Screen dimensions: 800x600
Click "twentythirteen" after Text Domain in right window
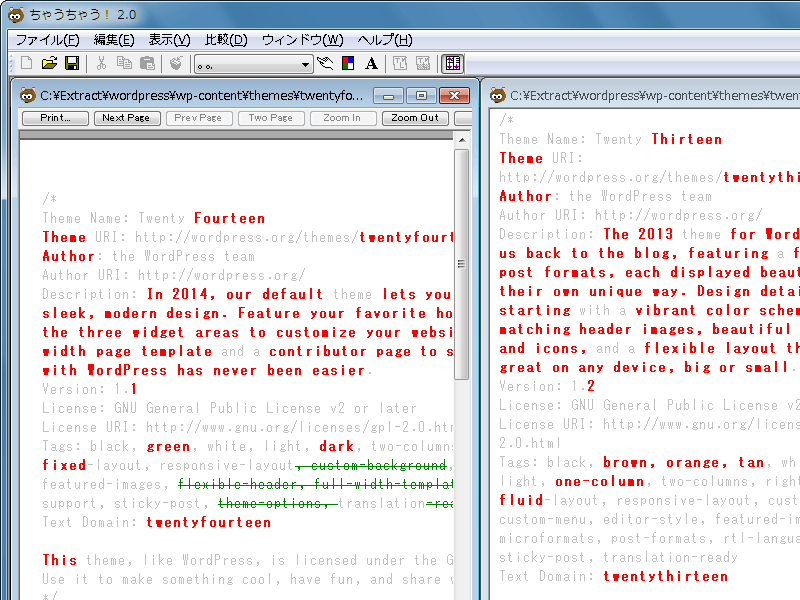666,577
